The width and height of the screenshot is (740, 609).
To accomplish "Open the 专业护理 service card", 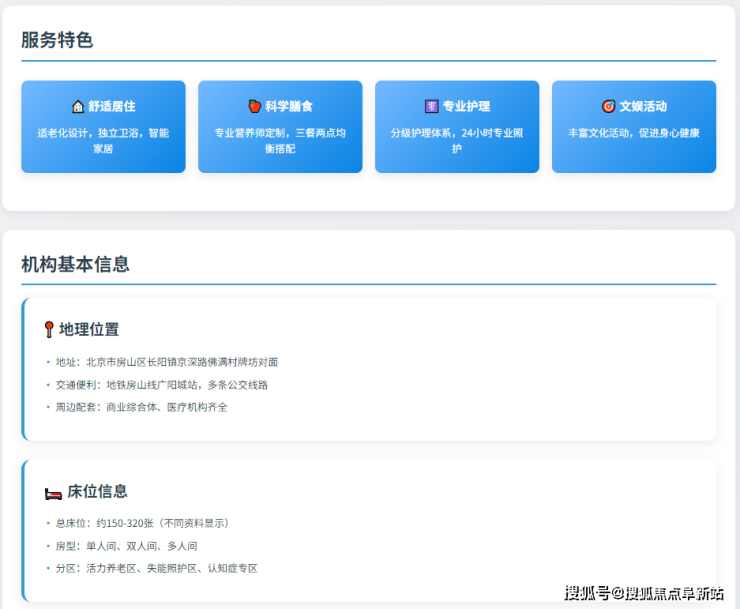I will click(x=457, y=127).
